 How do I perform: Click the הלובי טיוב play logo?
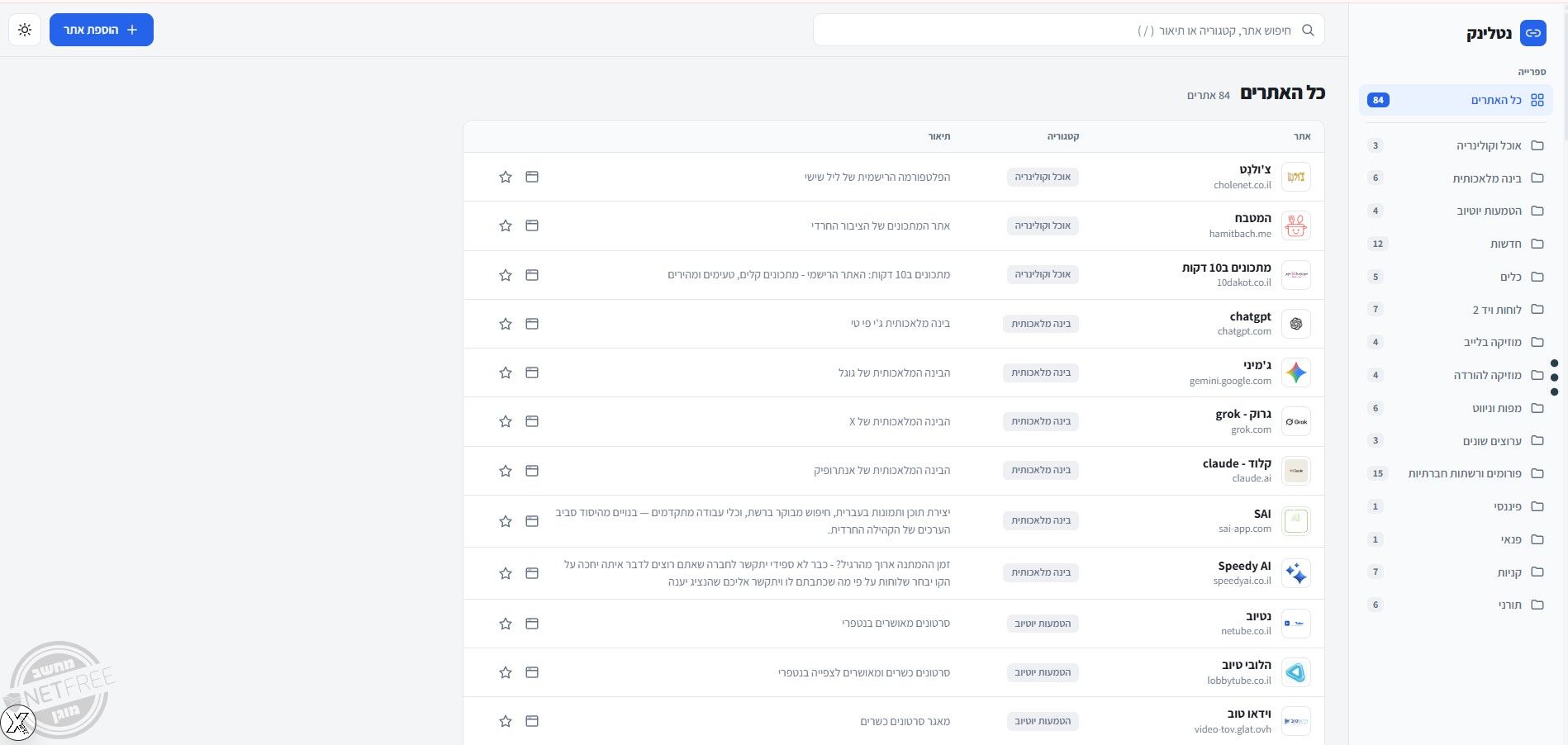1295,672
